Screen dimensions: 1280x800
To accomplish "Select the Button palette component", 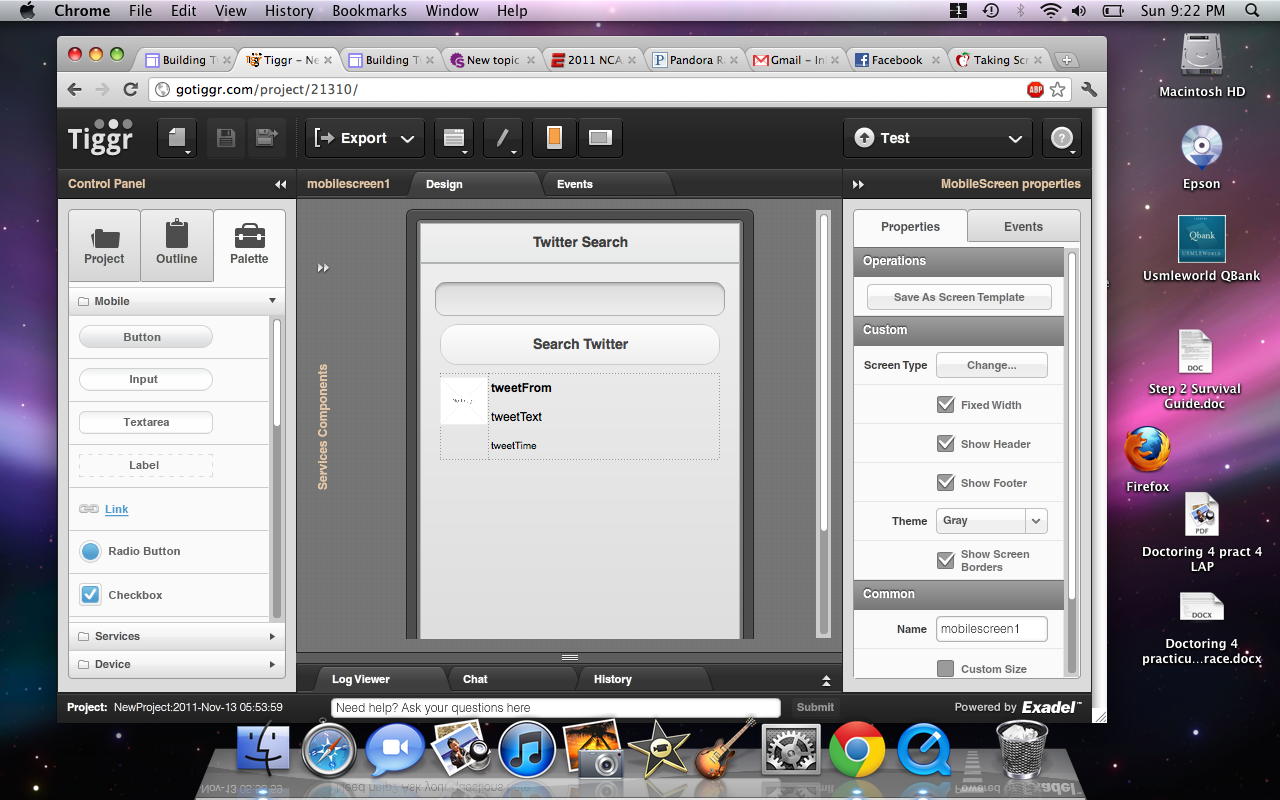I will click(x=145, y=337).
